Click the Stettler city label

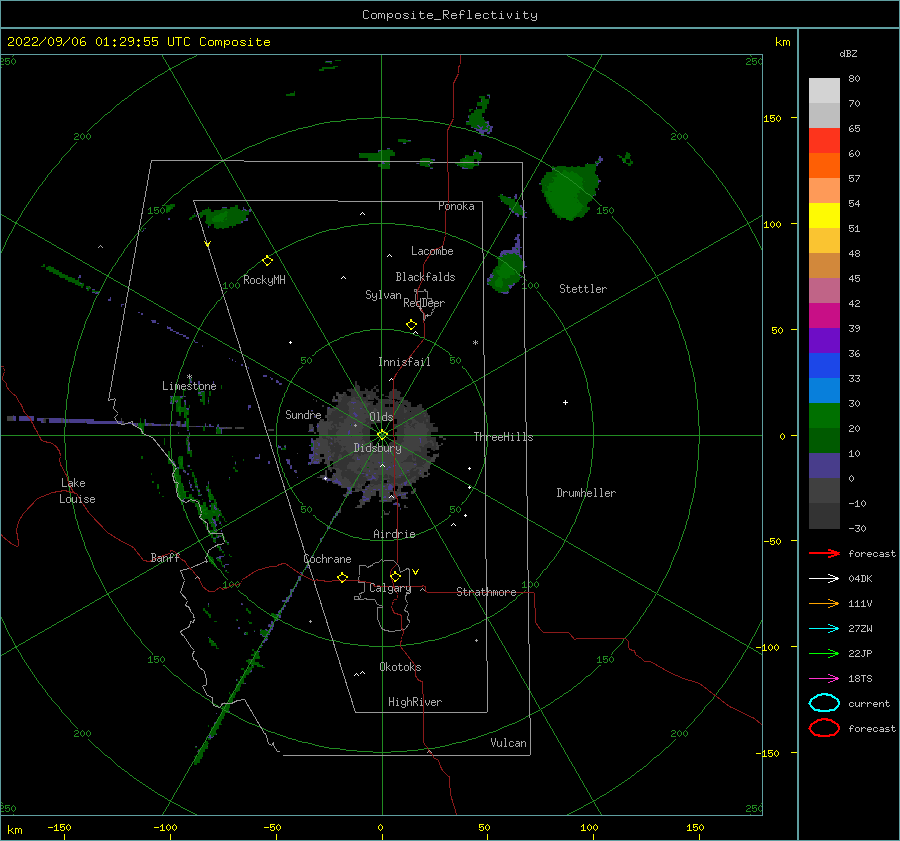click(583, 289)
